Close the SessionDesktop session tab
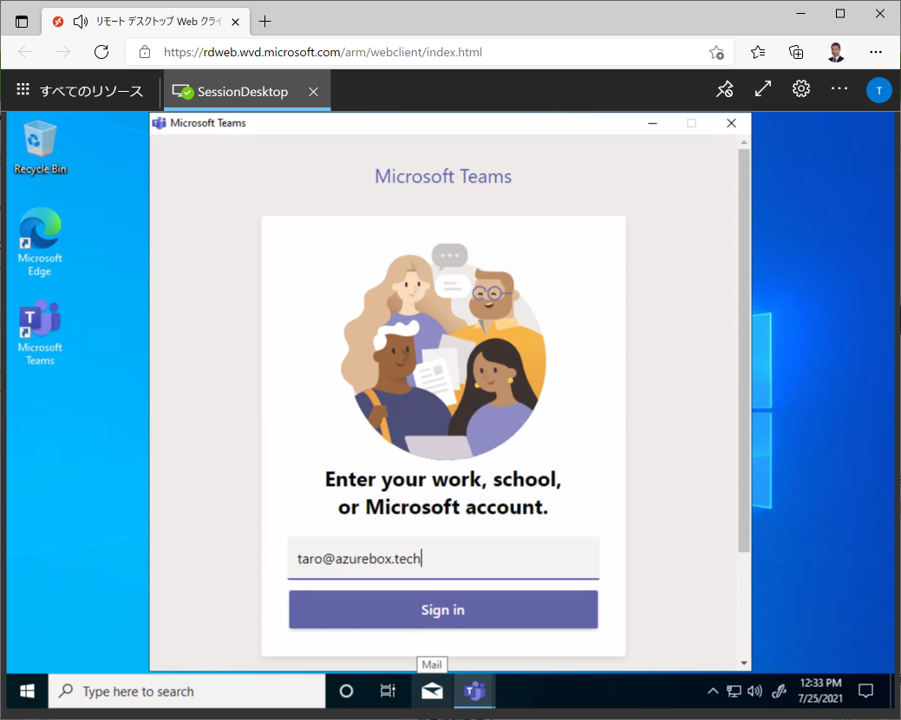The height and width of the screenshot is (720, 901). (313, 91)
